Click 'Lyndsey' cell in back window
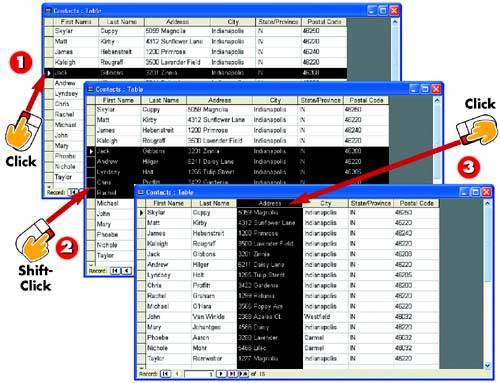Viewport: 500px width, 383px height. (68, 94)
